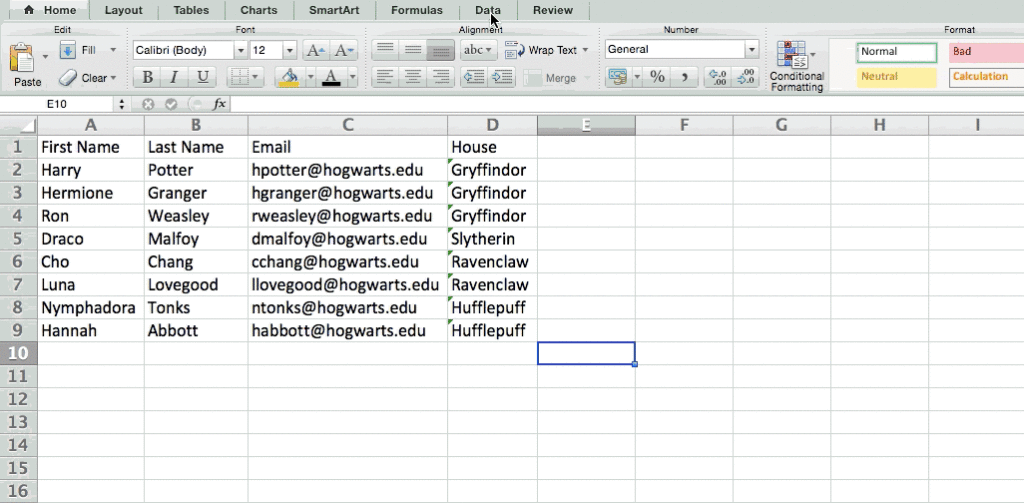
Task: Increase font size with the larger A icon
Action: (x=315, y=50)
